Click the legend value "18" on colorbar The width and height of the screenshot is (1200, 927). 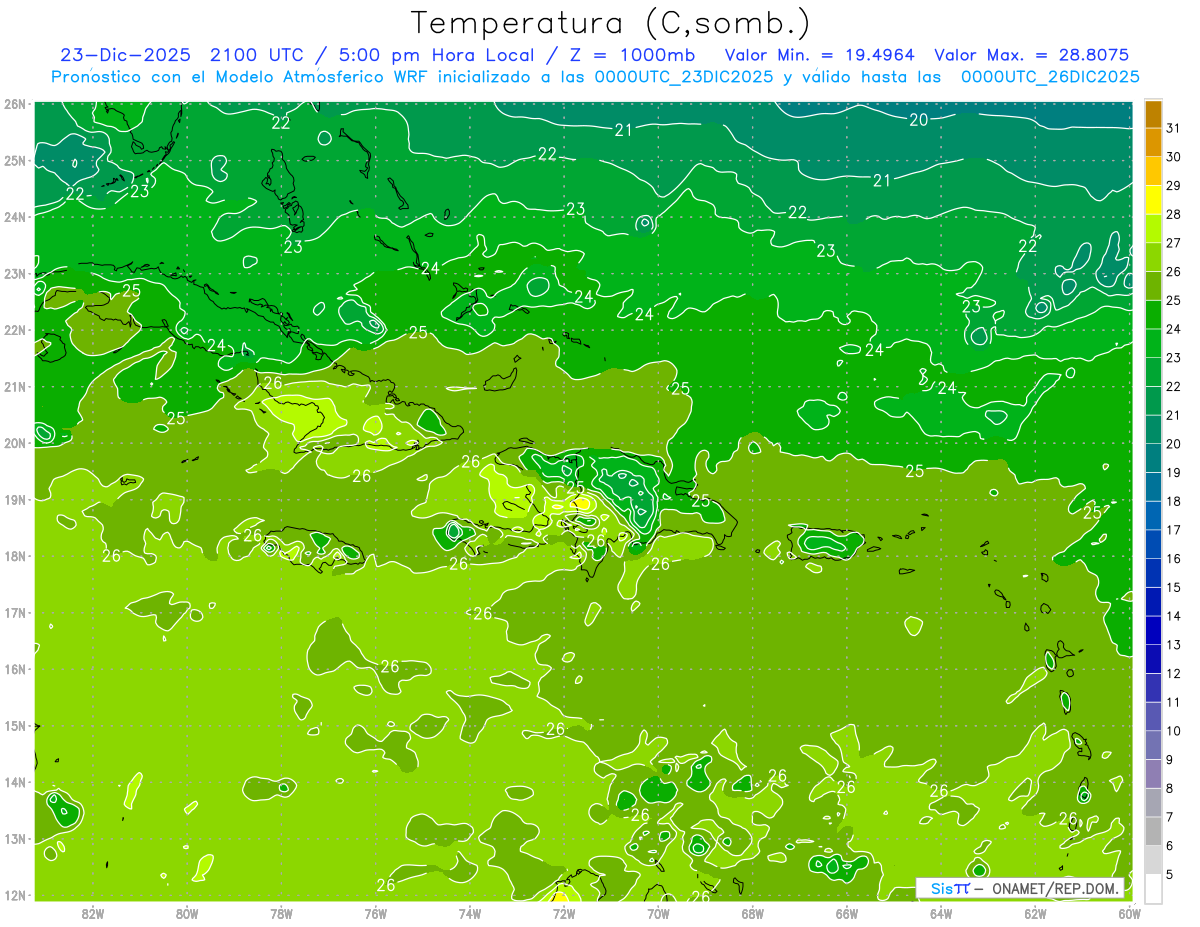[x=1174, y=501]
